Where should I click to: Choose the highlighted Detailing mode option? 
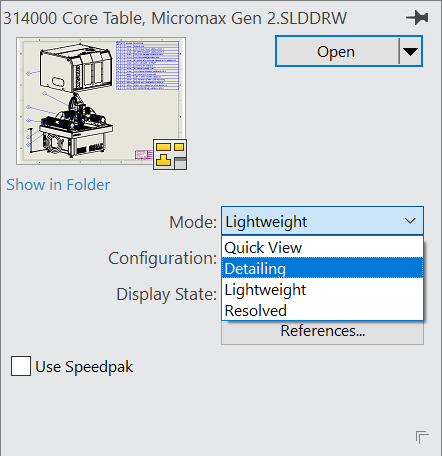(x=322, y=268)
